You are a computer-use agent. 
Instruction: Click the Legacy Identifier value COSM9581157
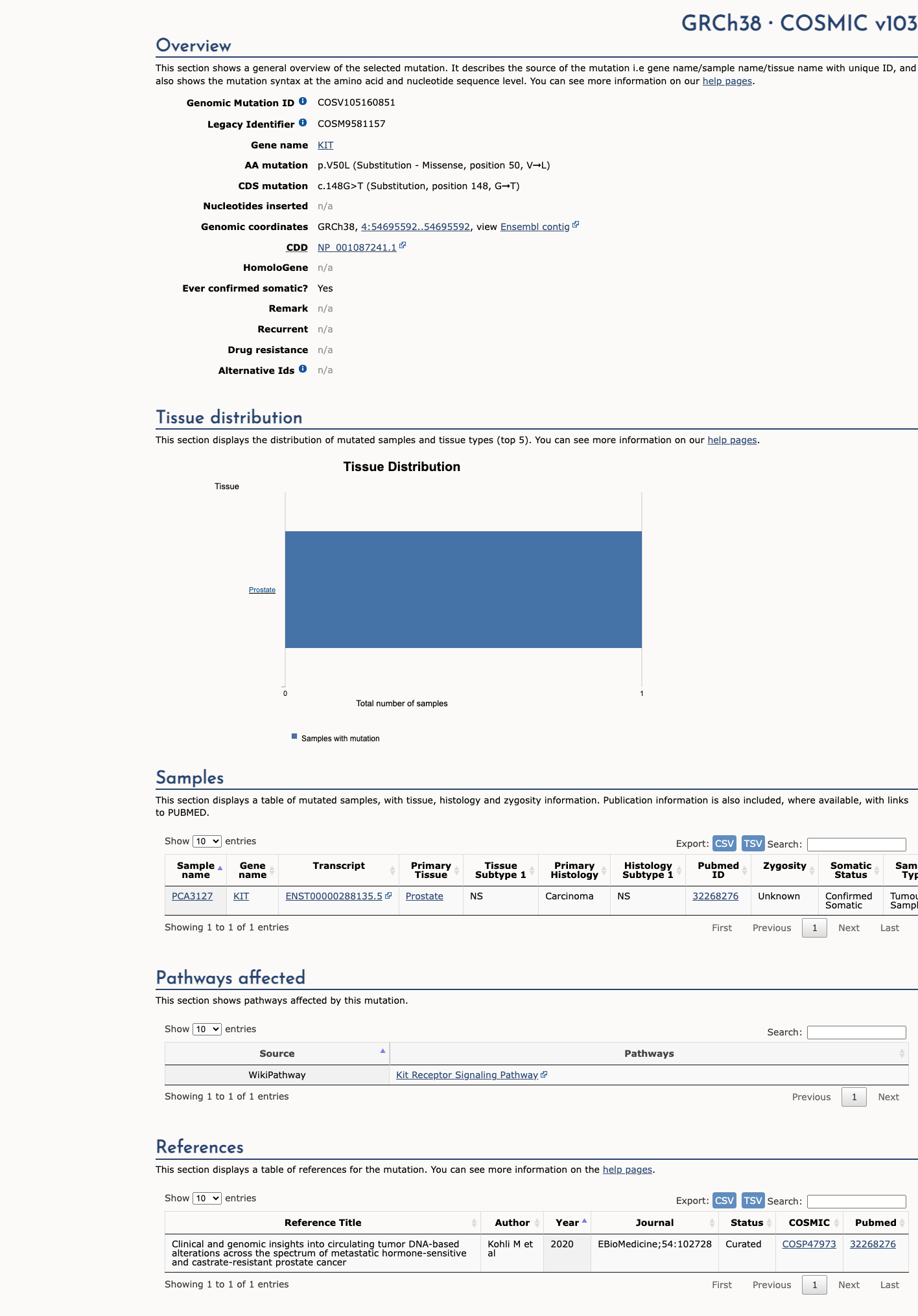[x=351, y=124]
